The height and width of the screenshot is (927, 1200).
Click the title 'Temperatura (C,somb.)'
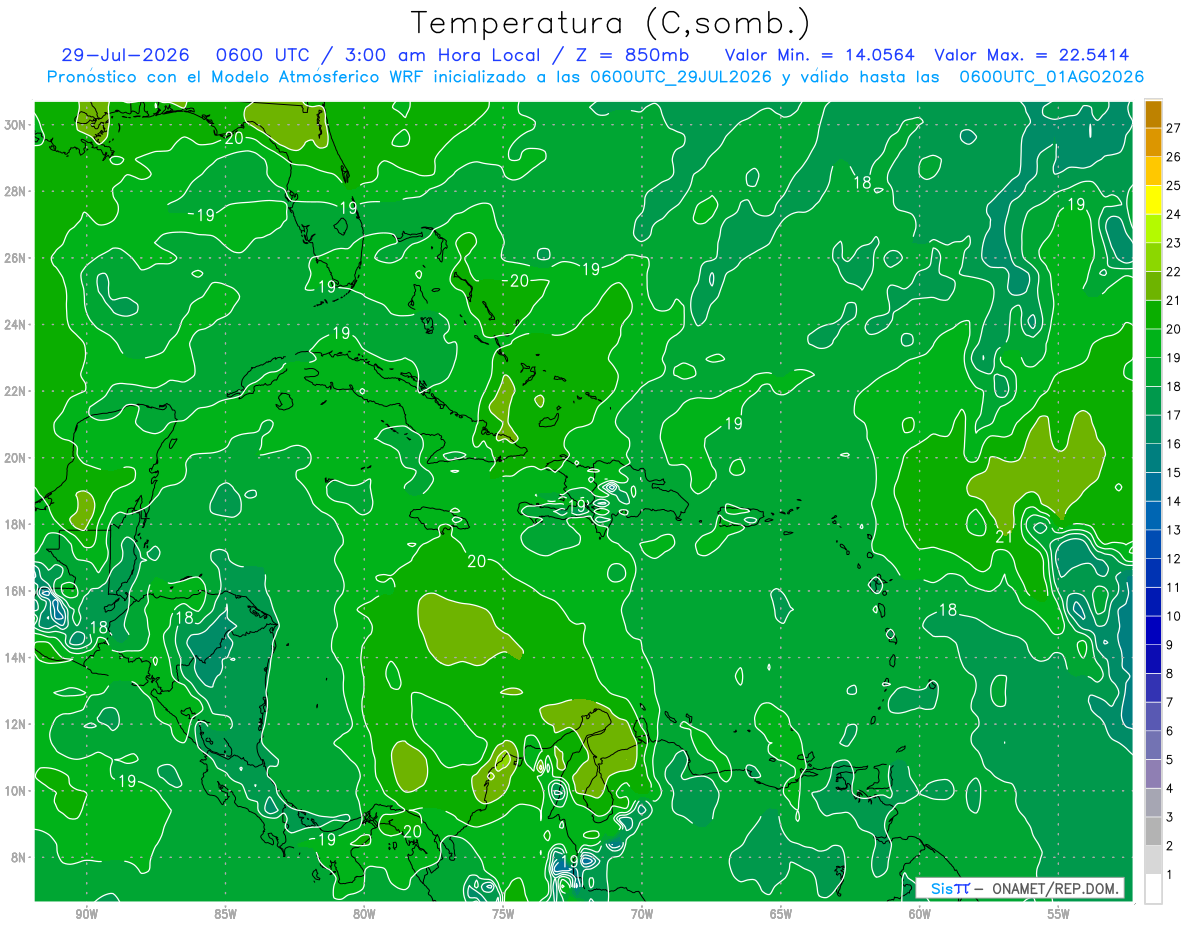(611, 22)
